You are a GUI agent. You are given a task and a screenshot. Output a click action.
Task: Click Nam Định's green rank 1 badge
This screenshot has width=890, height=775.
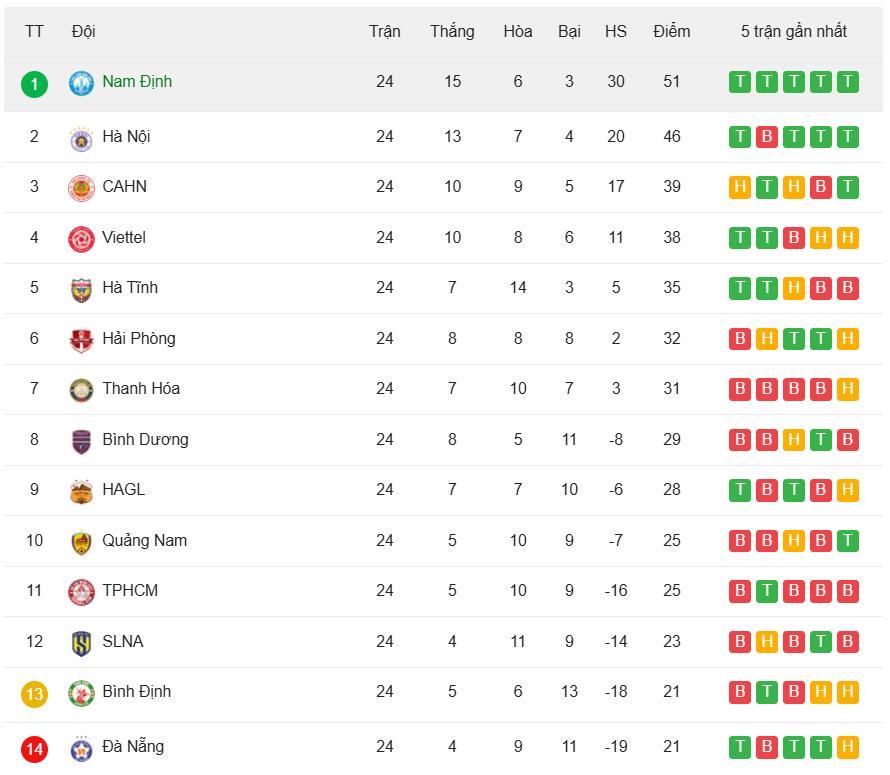click(x=34, y=83)
